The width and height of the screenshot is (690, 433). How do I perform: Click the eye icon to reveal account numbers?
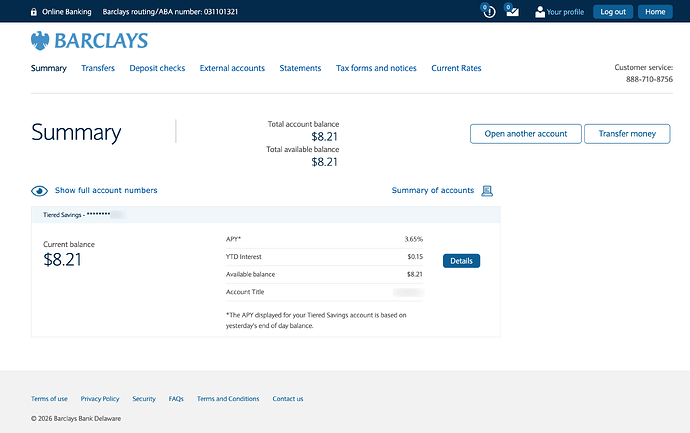39,191
